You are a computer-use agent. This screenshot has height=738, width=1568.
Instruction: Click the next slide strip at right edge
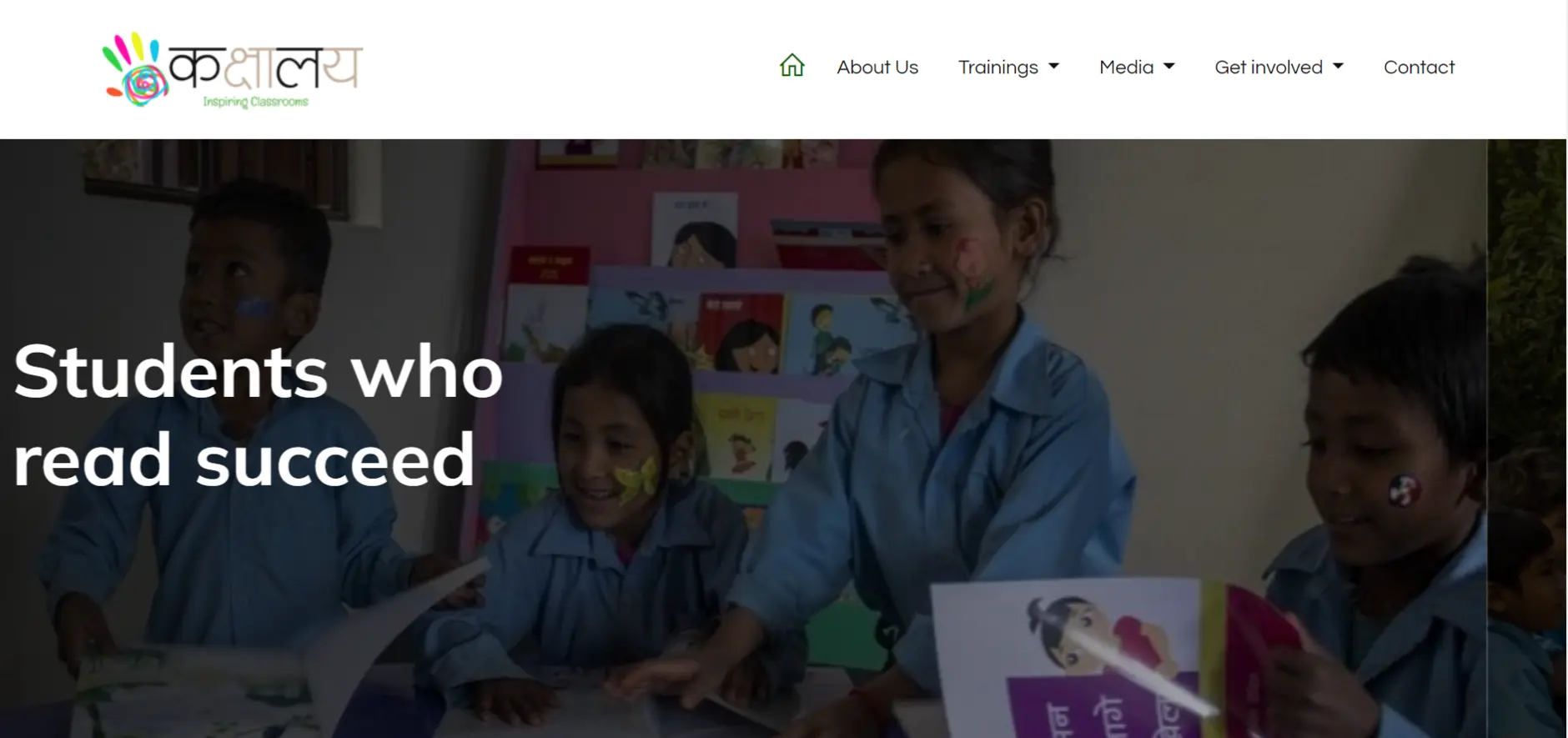[x=1527, y=438]
